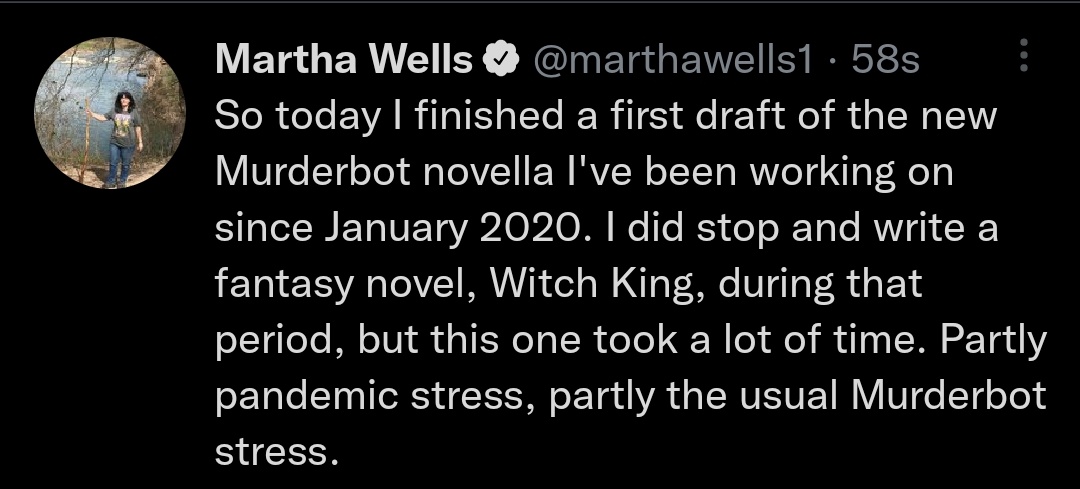Viewport: 1080px width, 489px height.
Task: Click the tweet line starting 'So today'
Action: [606, 117]
